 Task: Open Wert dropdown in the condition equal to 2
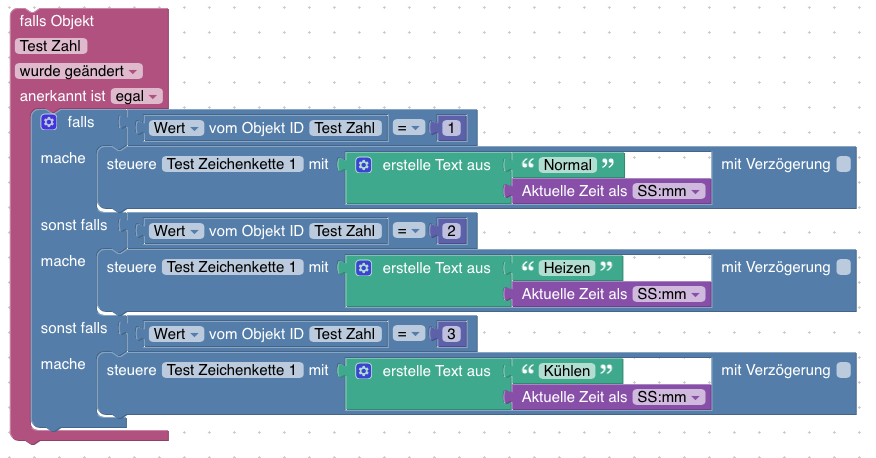click(176, 231)
